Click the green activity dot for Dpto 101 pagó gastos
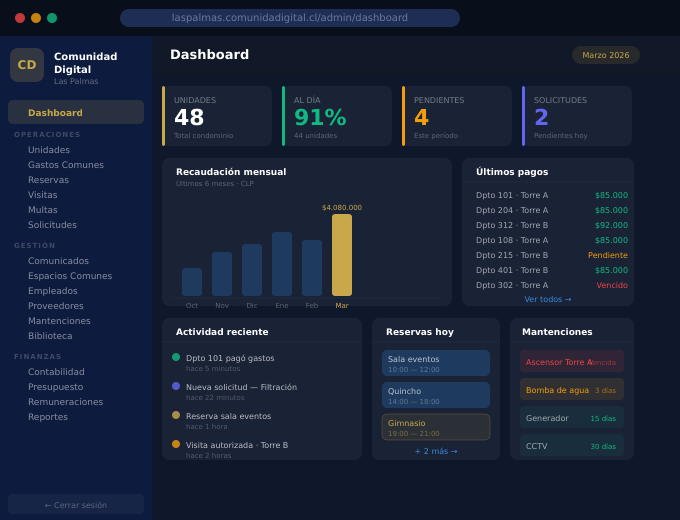Screen dimensions: 680x520 pyautogui.click(x=176, y=357)
